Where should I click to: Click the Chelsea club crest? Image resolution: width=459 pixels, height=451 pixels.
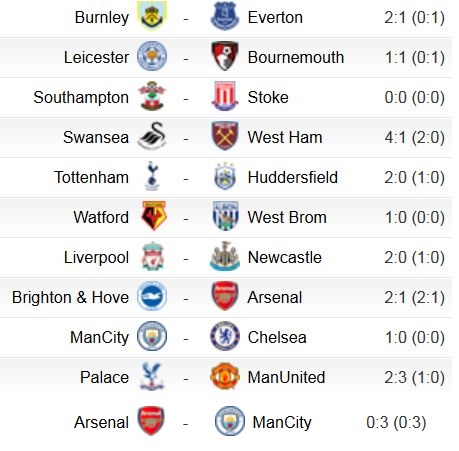point(225,336)
